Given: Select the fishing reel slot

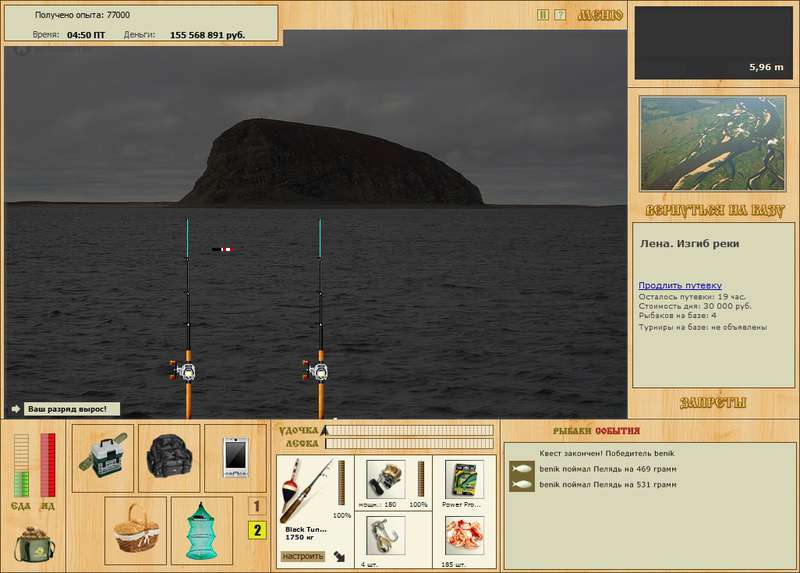Looking at the screenshot, I should pos(384,480).
